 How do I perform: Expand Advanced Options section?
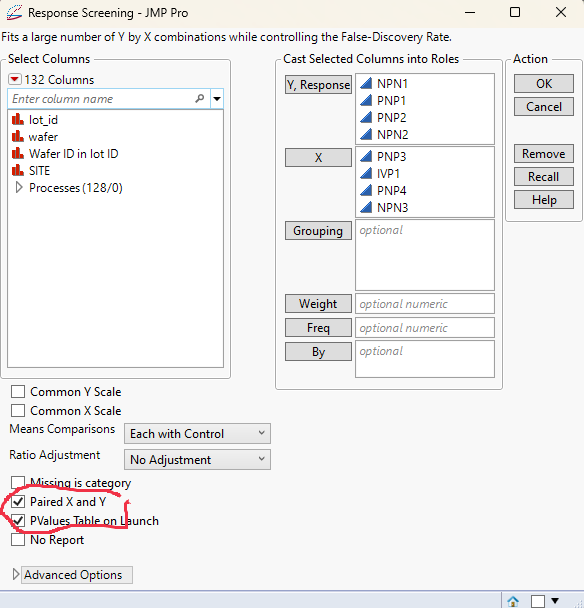coord(16,574)
